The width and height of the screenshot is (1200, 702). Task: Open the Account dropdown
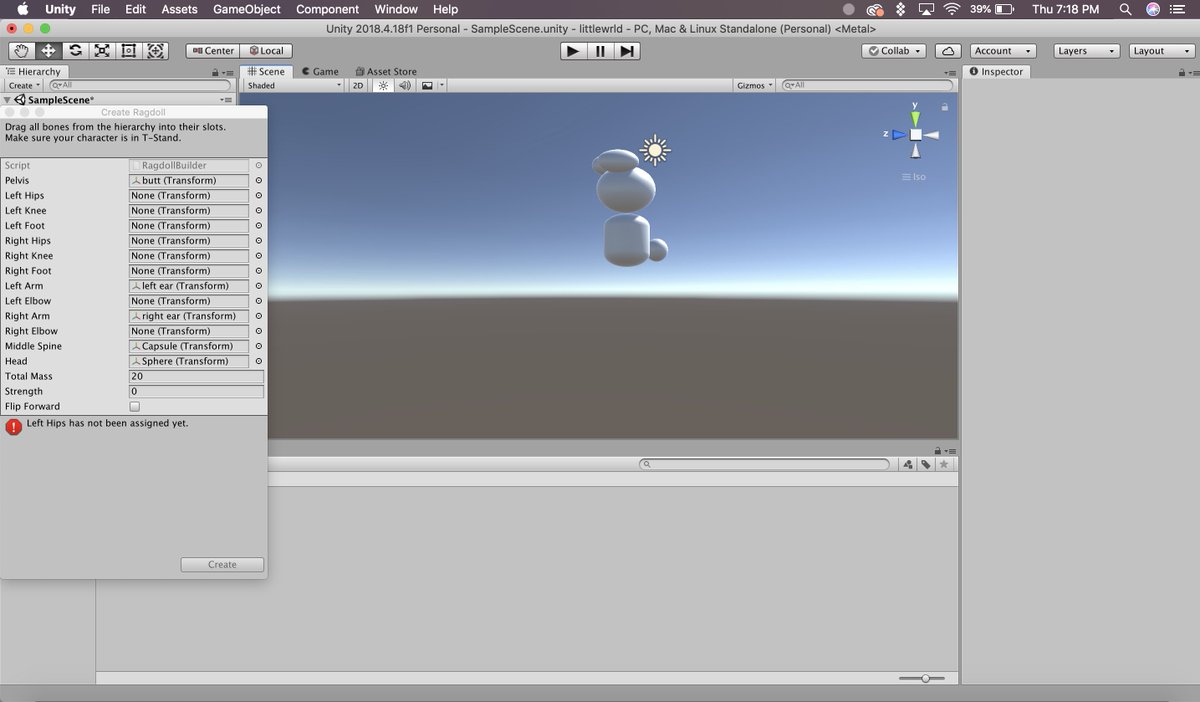(x=1005, y=50)
